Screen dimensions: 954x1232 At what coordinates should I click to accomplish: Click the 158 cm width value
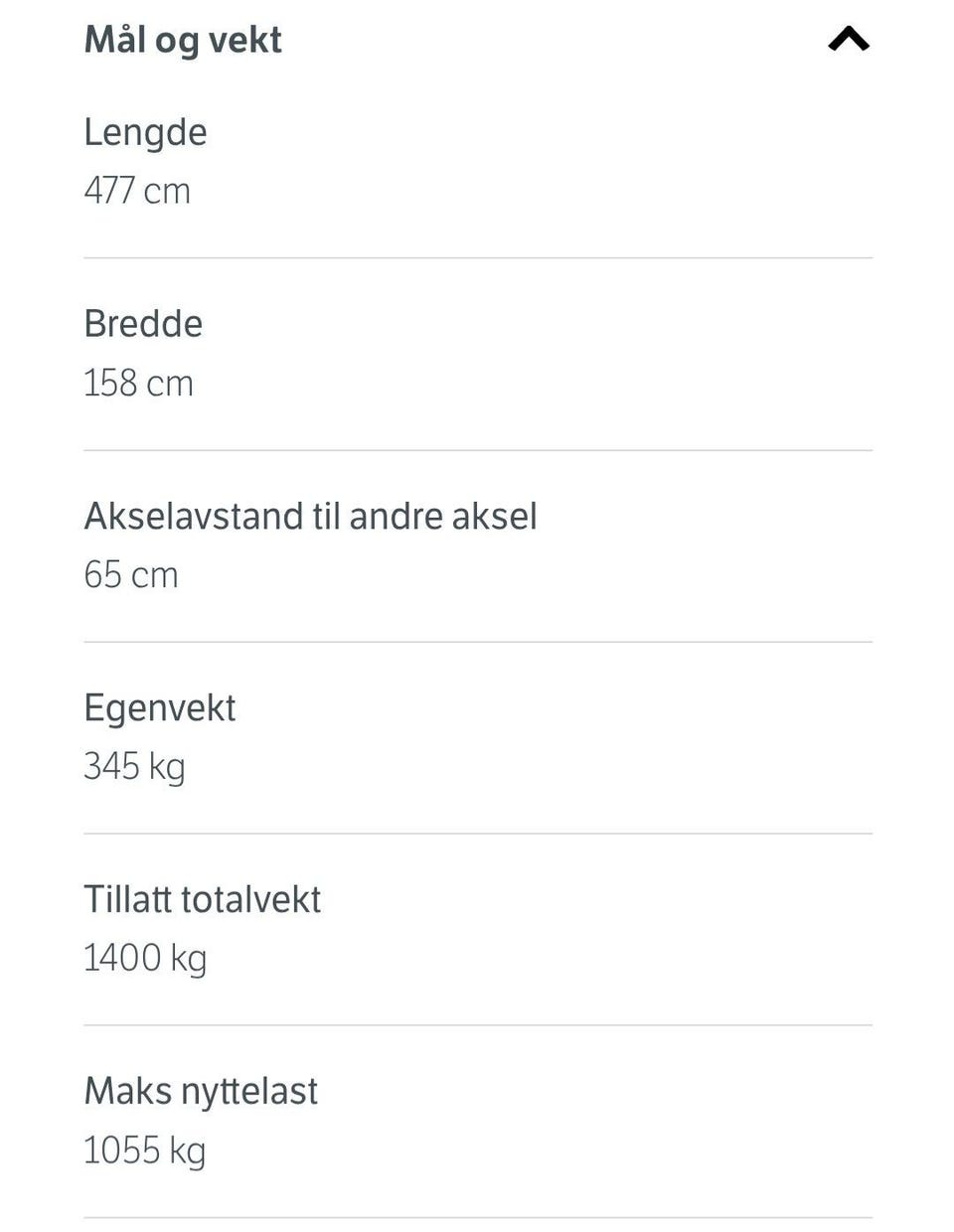tap(138, 383)
